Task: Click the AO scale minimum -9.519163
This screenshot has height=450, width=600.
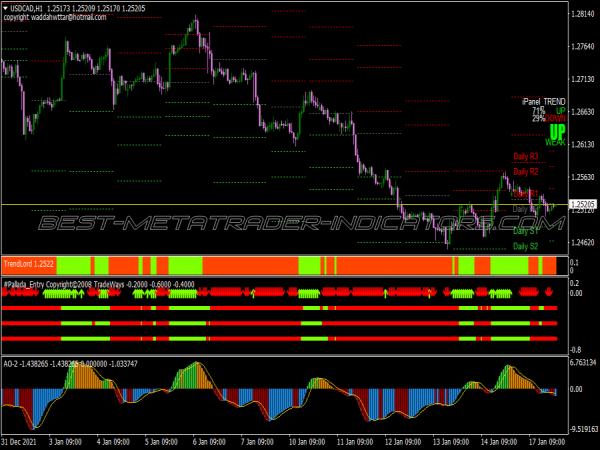Action: 584,429
